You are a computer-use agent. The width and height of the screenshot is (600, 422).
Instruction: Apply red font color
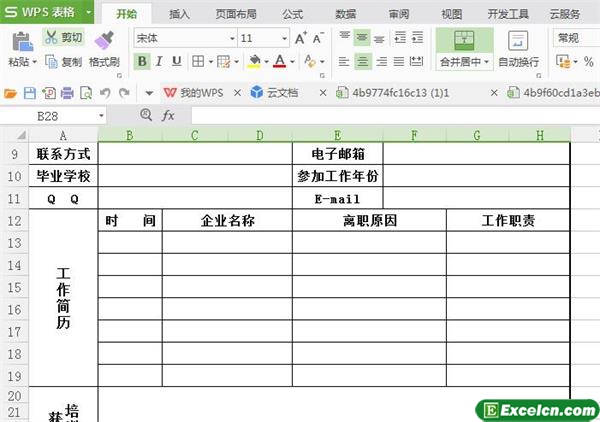(280, 61)
